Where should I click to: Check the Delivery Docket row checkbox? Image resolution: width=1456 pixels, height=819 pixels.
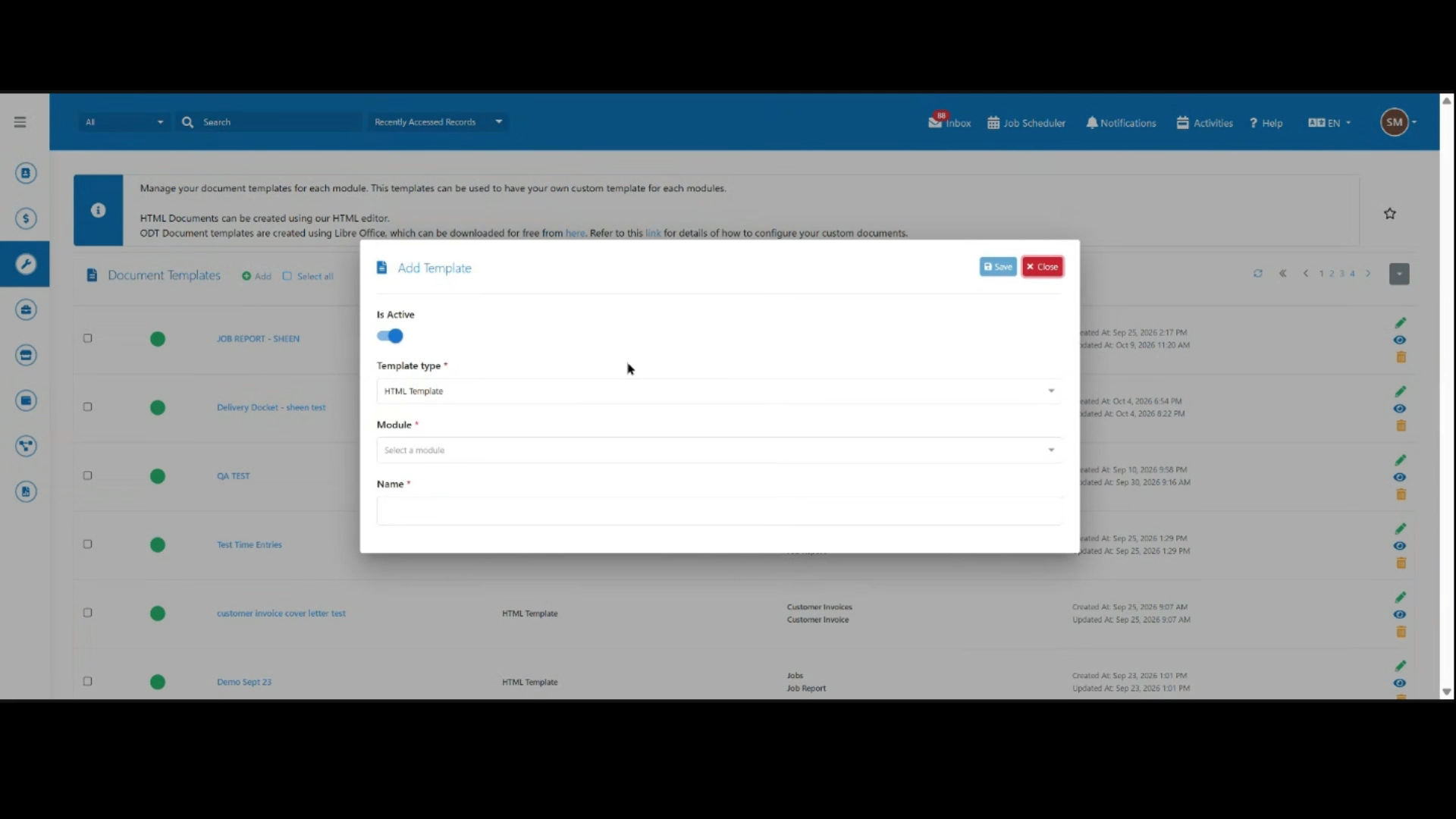[x=87, y=407]
